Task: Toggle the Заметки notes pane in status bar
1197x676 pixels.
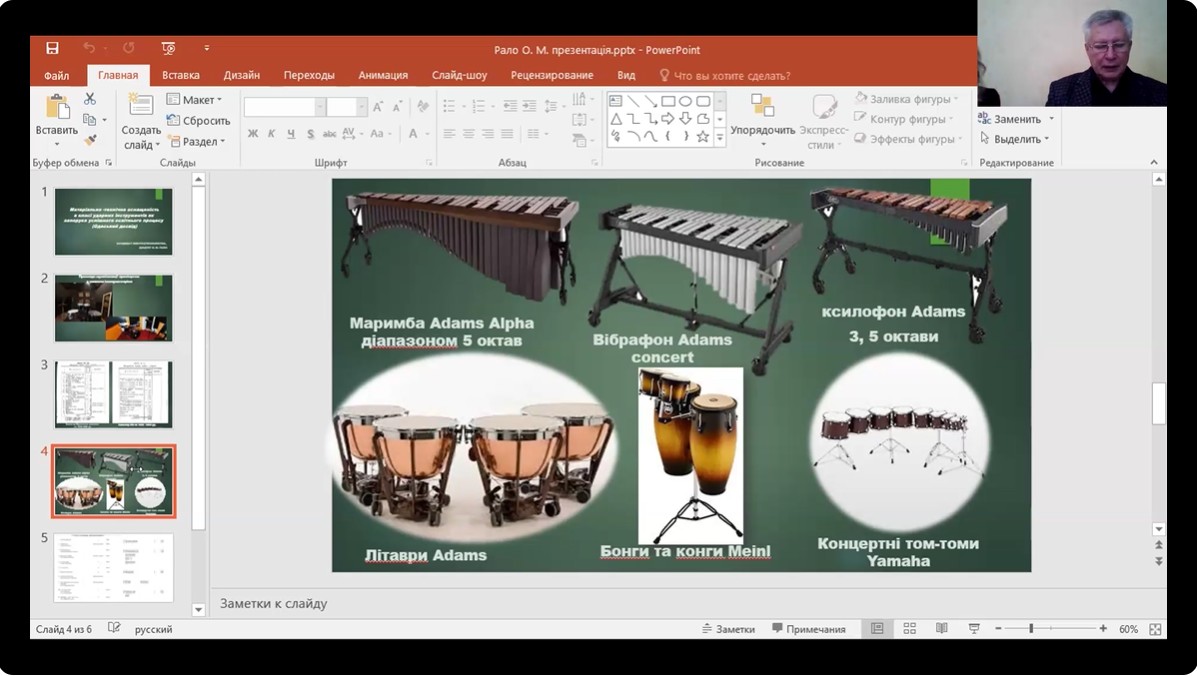Action: [x=728, y=629]
